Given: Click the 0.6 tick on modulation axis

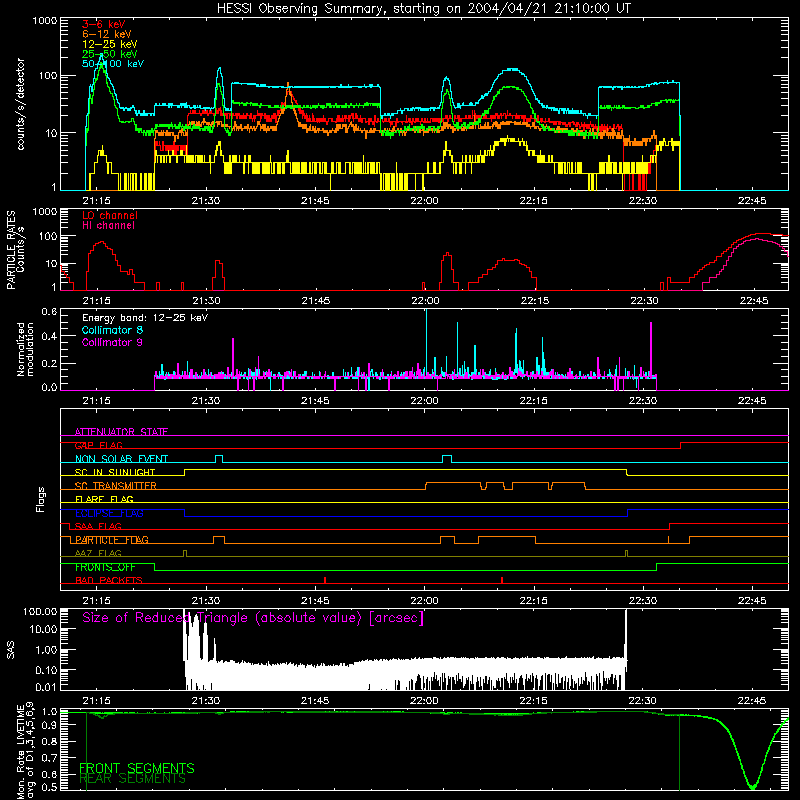Looking at the screenshot, I should [49, 312].
